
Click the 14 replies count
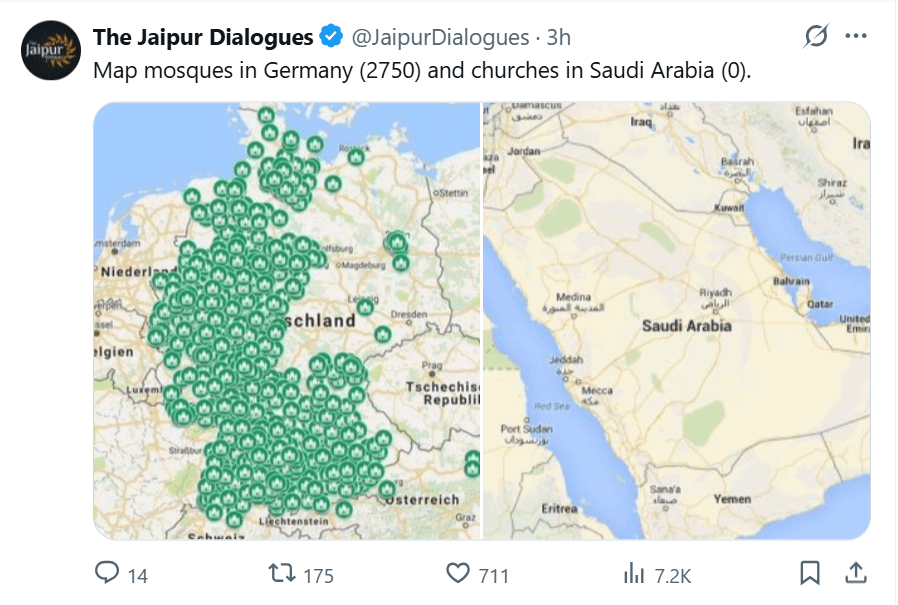tap(137, 576)
